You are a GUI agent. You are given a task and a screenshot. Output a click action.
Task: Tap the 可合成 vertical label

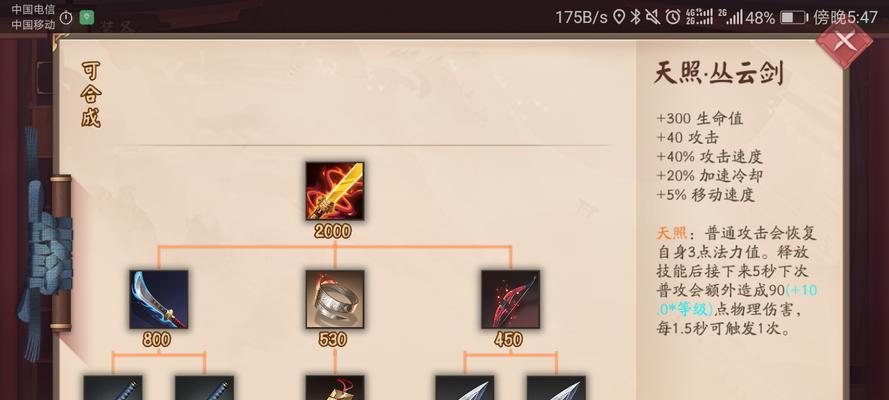click(91, 95)
